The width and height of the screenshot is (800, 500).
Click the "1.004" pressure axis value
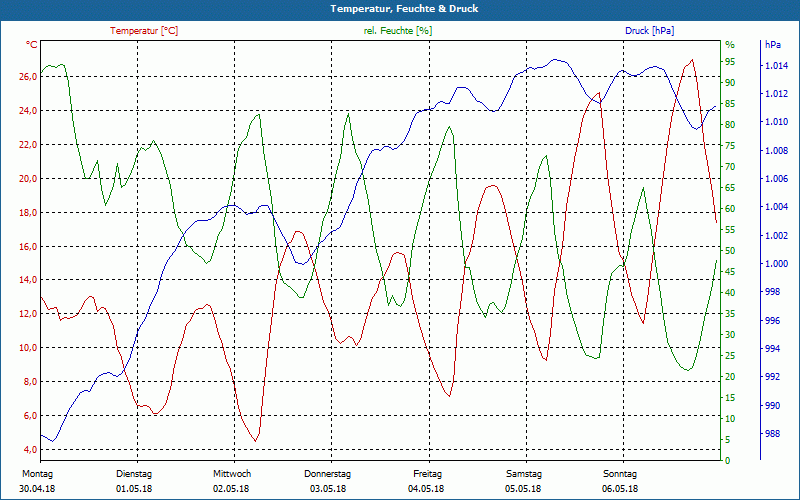click(776, 207)
